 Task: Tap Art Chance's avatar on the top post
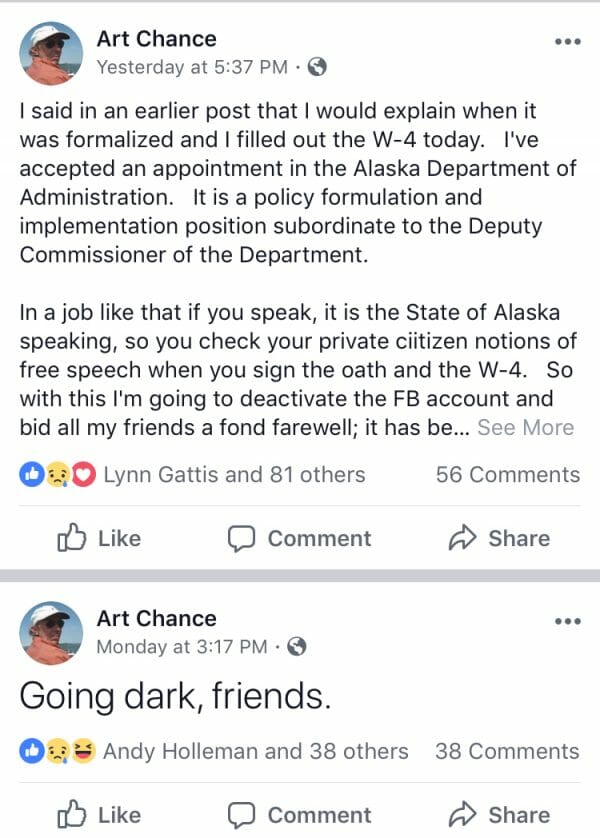point(51,52)
